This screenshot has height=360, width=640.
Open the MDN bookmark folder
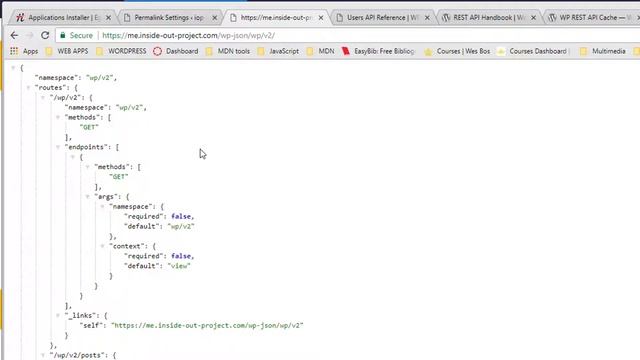tap(320, 51)
